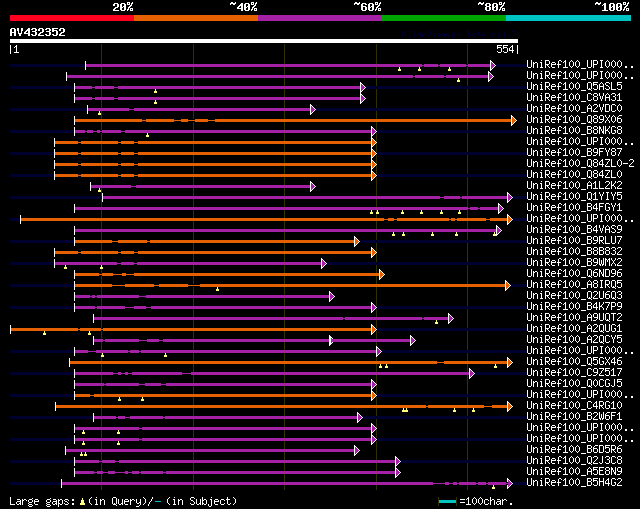Click the UniRef100_B8B832 label
This screenshot has width=640, height=509.
click(x=574, y=252)
